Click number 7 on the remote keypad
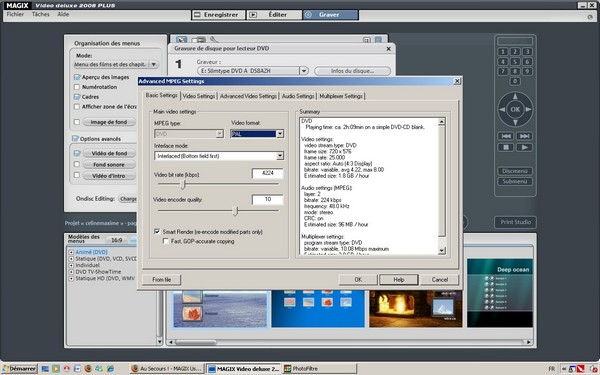Viewport: 600px width, 375px height. click(x=503, y=71)
